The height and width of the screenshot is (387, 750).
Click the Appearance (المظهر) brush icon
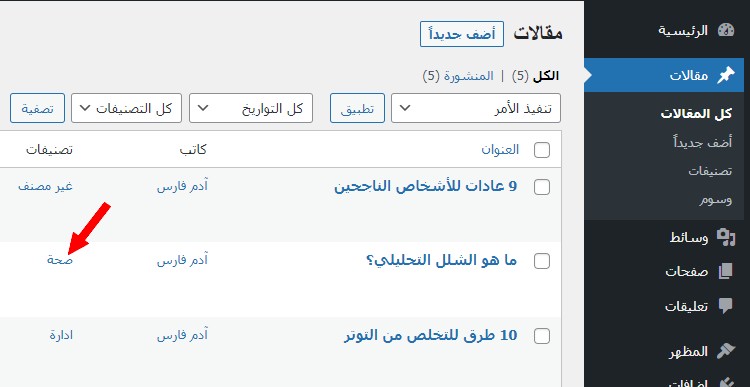pyautogui.click(x=726, y=352)
